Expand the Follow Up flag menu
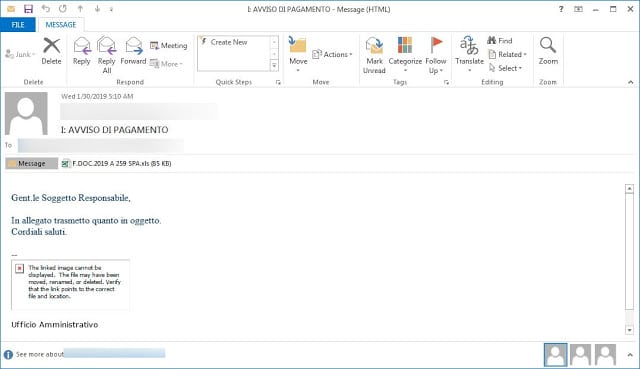This screenshot has width=640, height=369. click(436, 55)
